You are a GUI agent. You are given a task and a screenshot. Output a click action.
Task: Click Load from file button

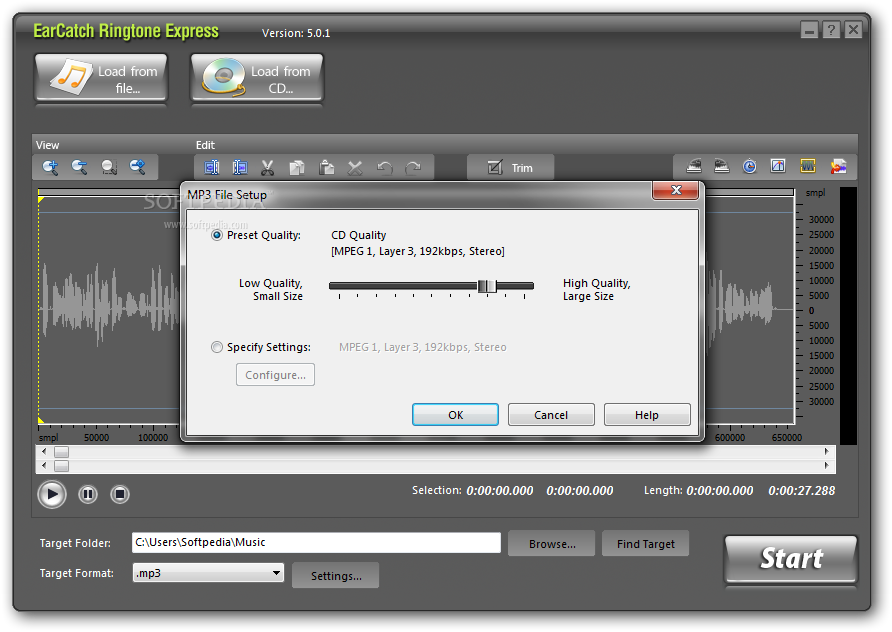point(101,78)
